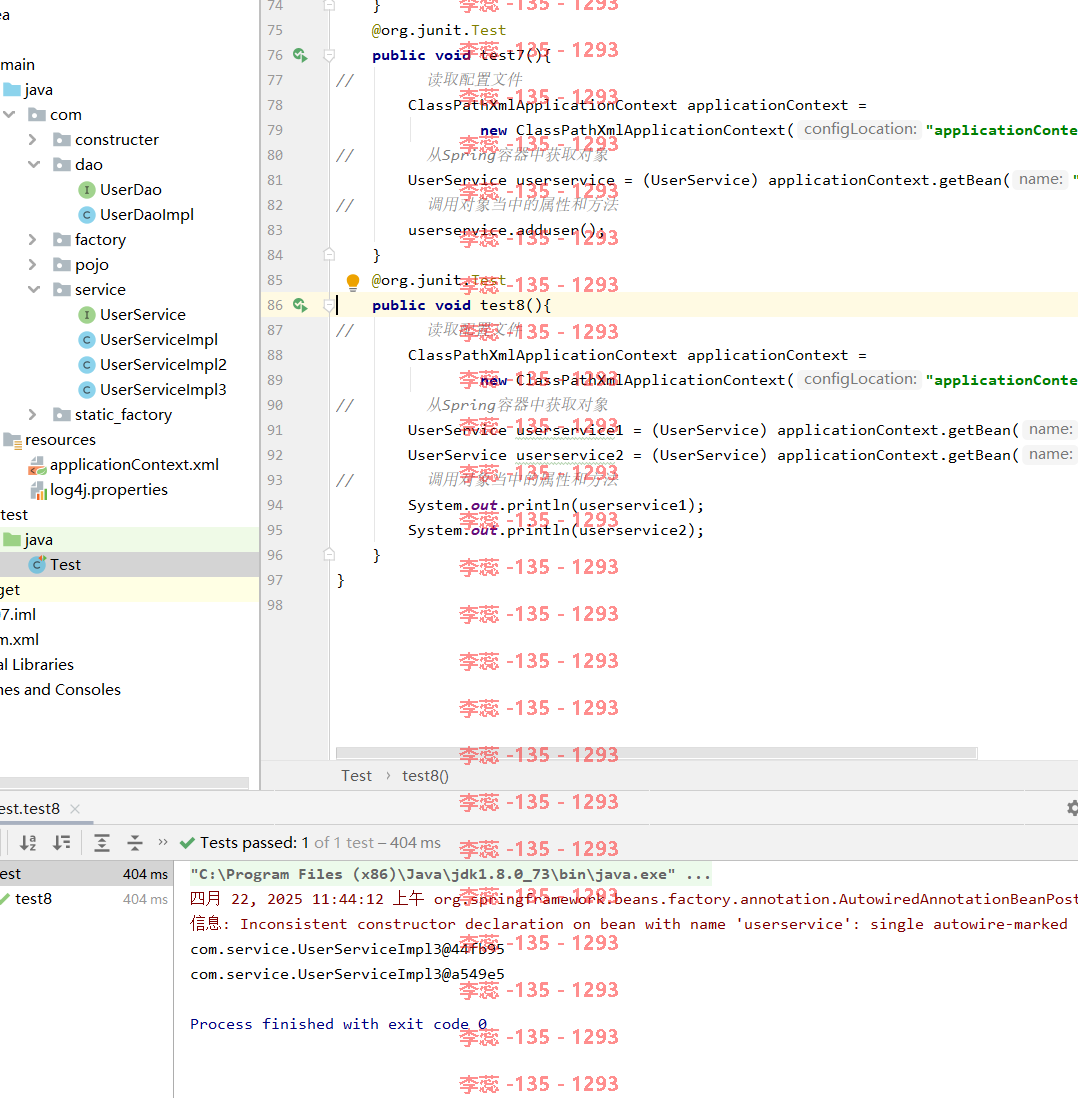Image resolution: width=1078 pixels, height=1098 pixels.
Task: Select the resources folder
Action: point(60,440)
